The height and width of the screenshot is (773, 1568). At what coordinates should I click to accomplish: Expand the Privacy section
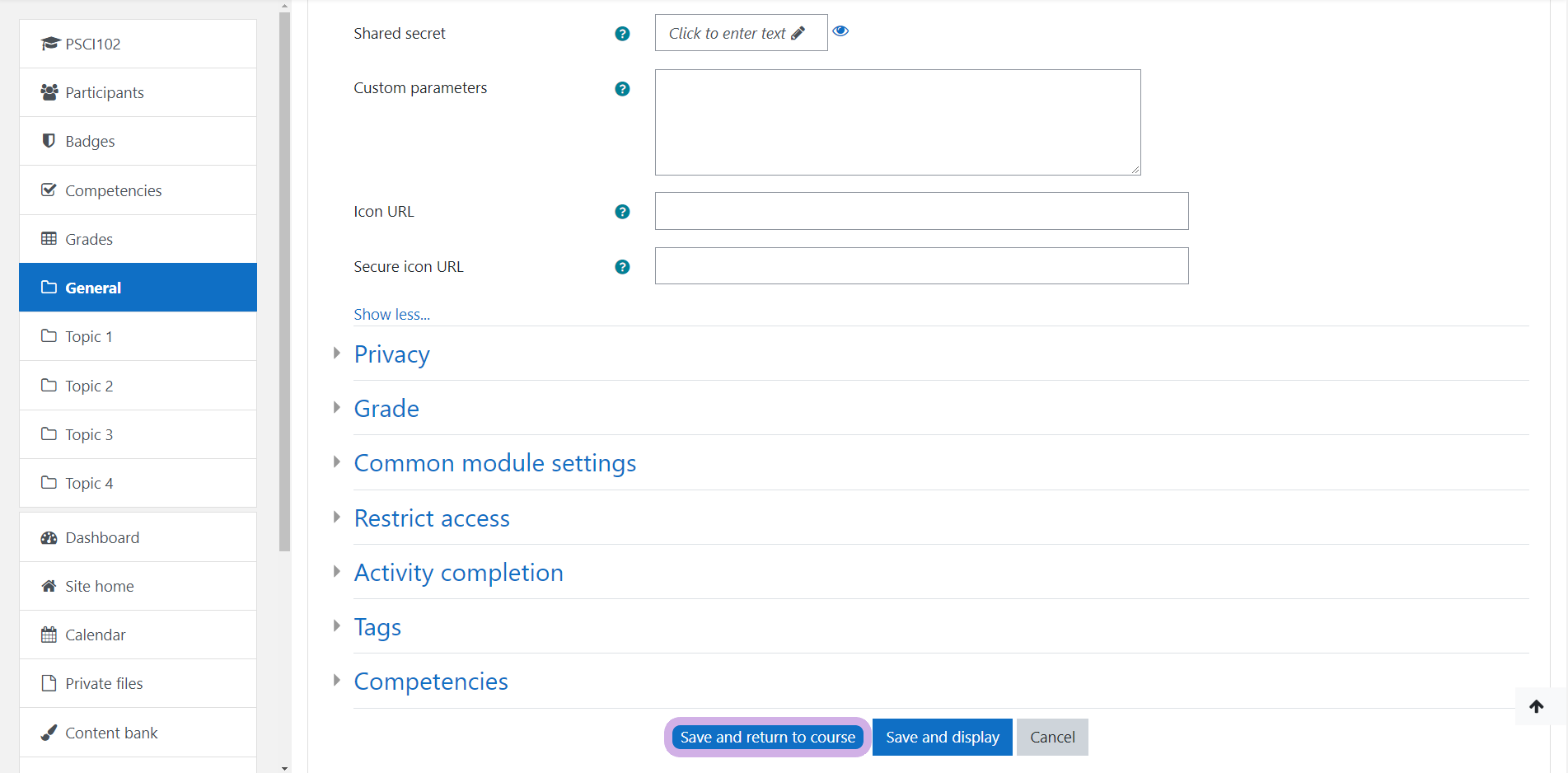(391, 354)
